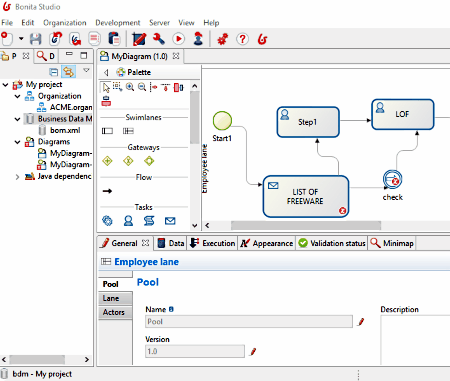Click the Version input field

[x=195, y=351]
